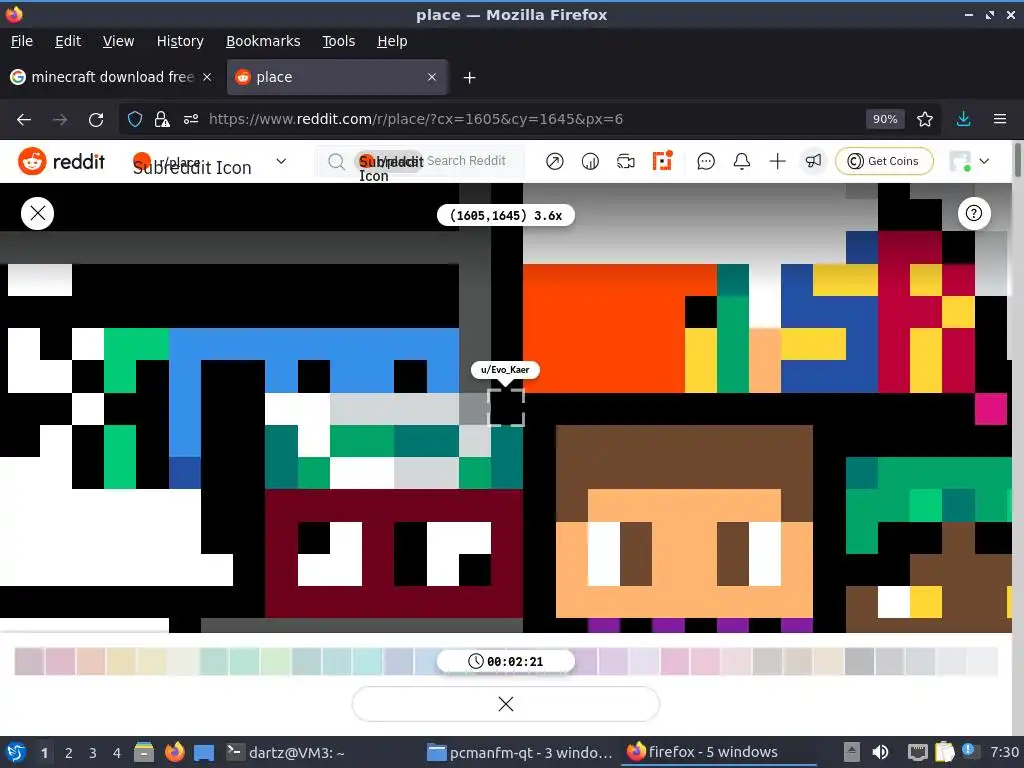Select the 'place' tab

pyautogui.click(x=337, y=77)
